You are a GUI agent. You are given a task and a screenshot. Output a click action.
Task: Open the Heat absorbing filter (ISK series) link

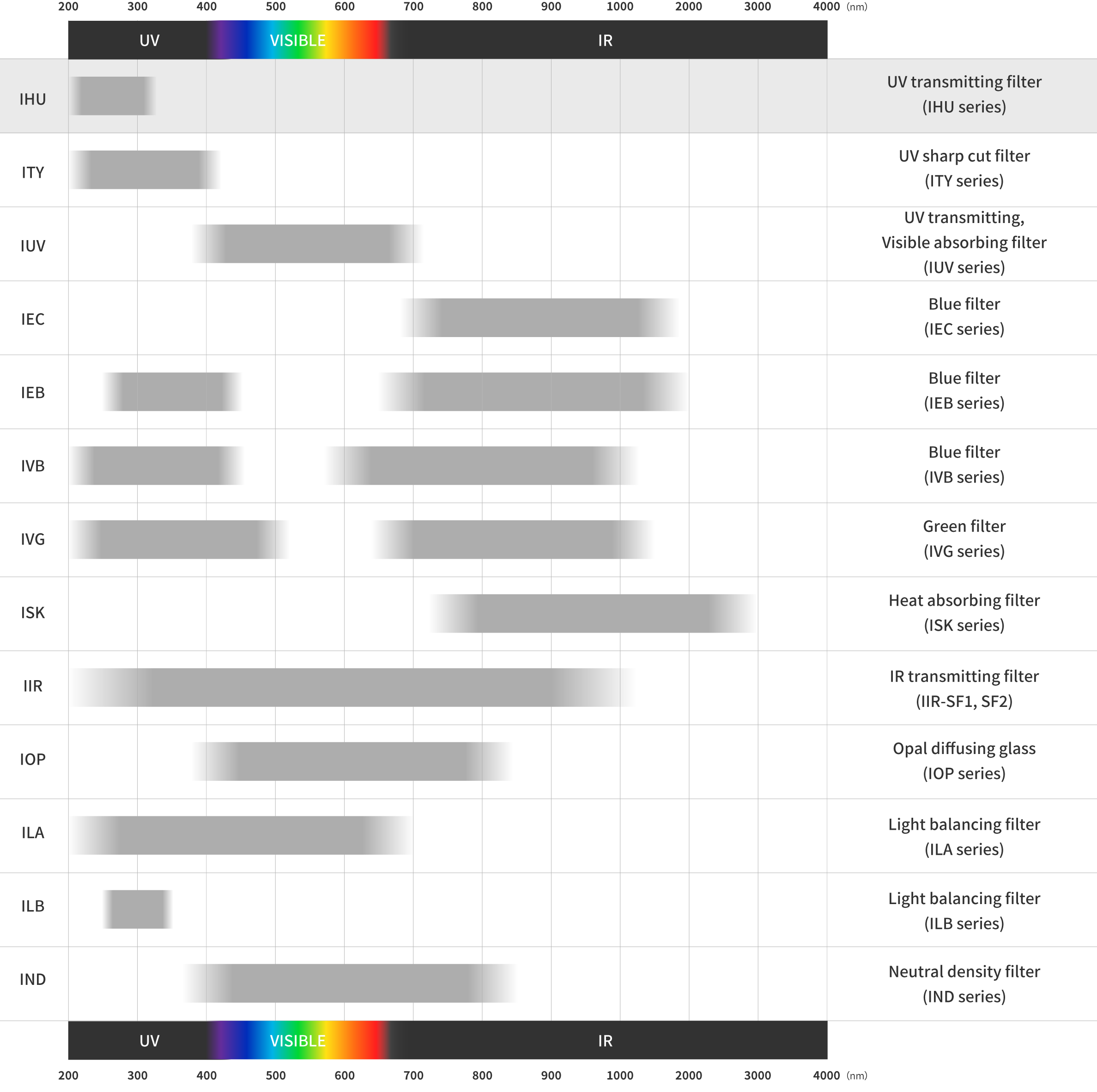click(x=964, y=613)
